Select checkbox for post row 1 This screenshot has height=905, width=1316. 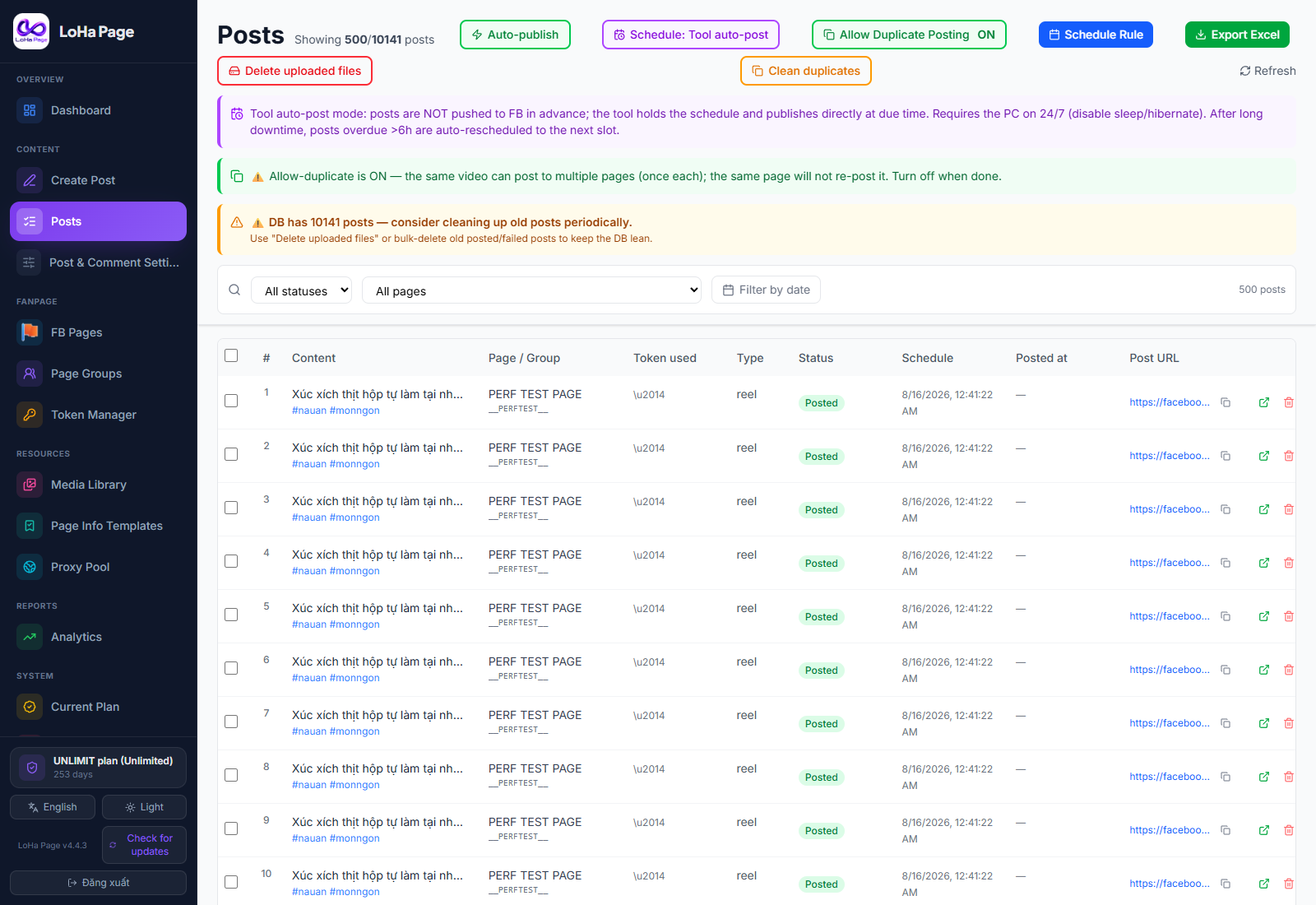click(231, 401)
